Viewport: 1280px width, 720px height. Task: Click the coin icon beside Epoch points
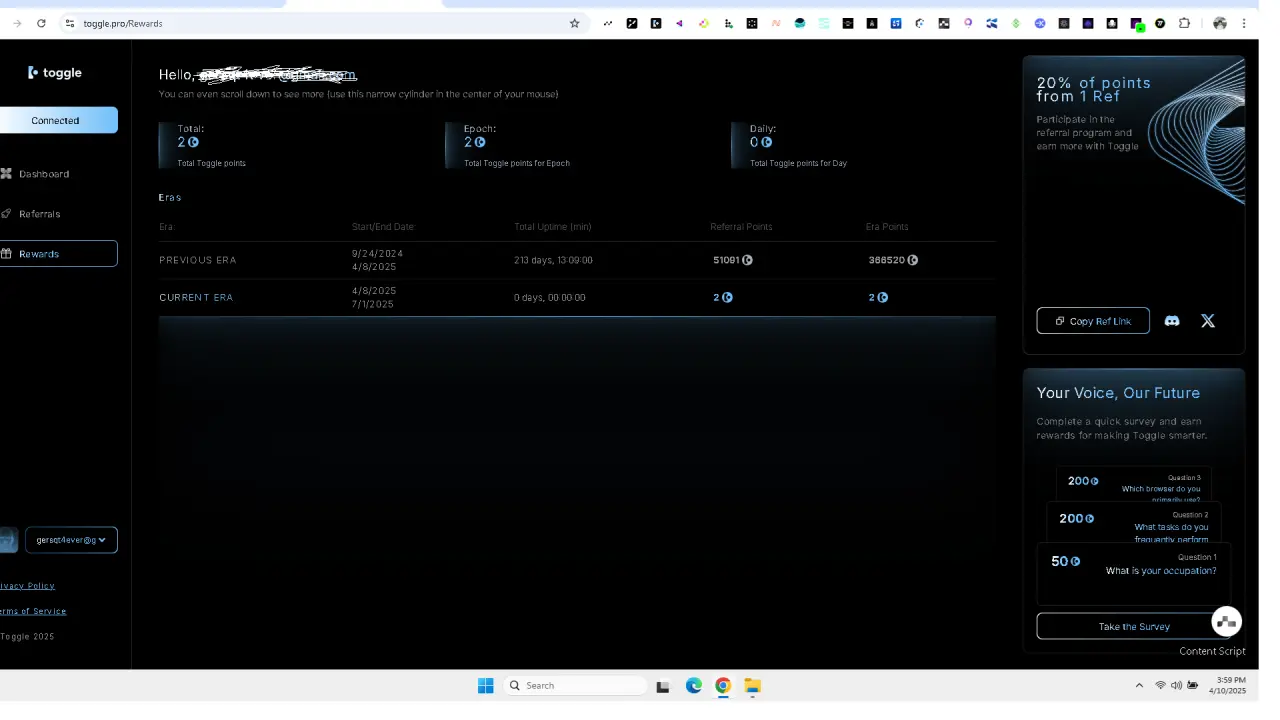[x=480, y=142]
